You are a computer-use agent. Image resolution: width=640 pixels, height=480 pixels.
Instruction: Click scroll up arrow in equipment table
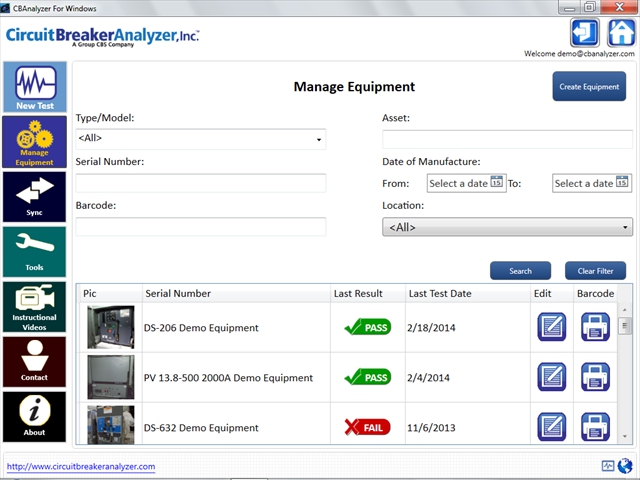point(624,310)
